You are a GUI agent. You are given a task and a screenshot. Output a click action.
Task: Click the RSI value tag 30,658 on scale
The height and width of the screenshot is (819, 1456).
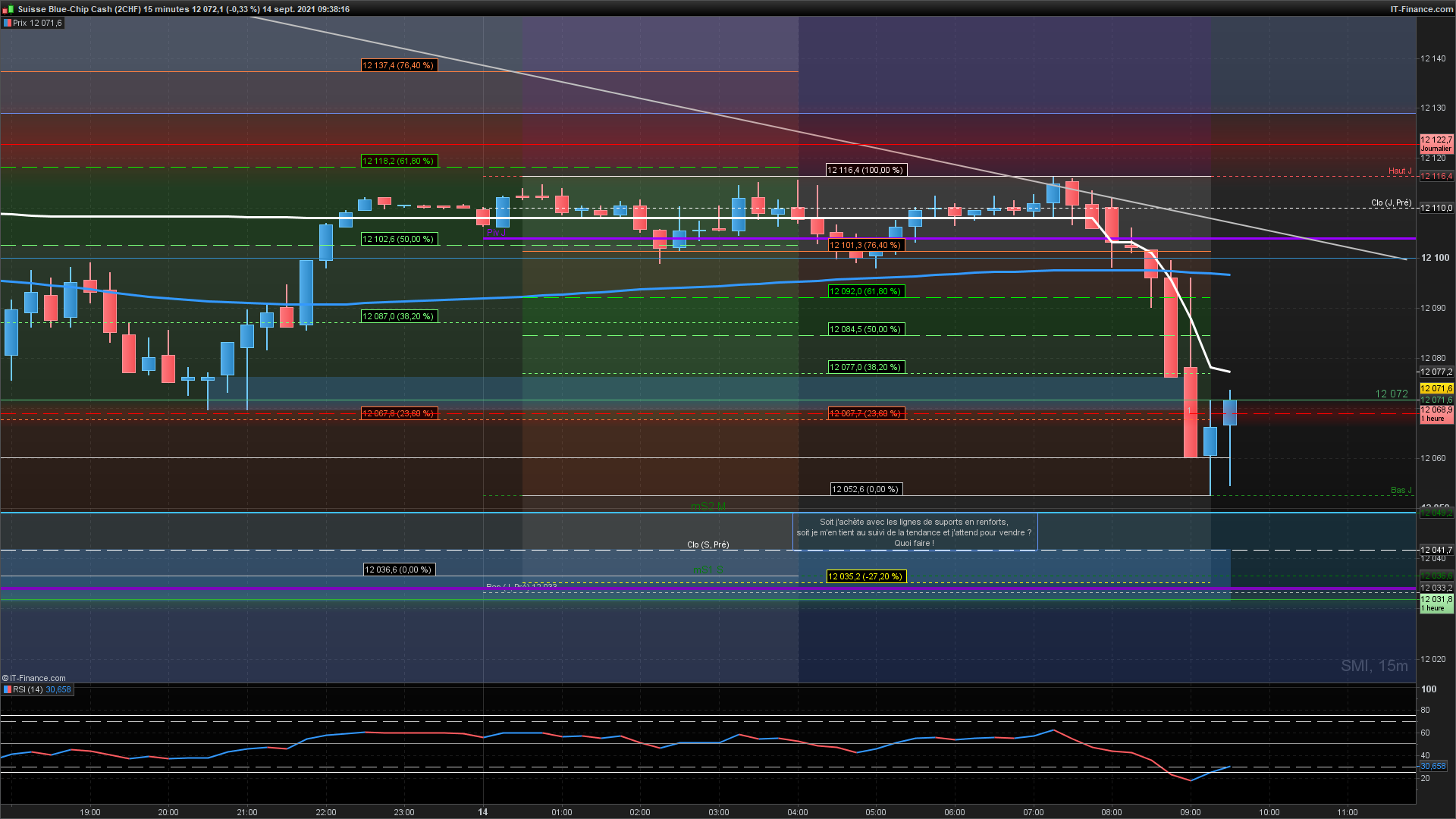click(x=1432, y=766)
